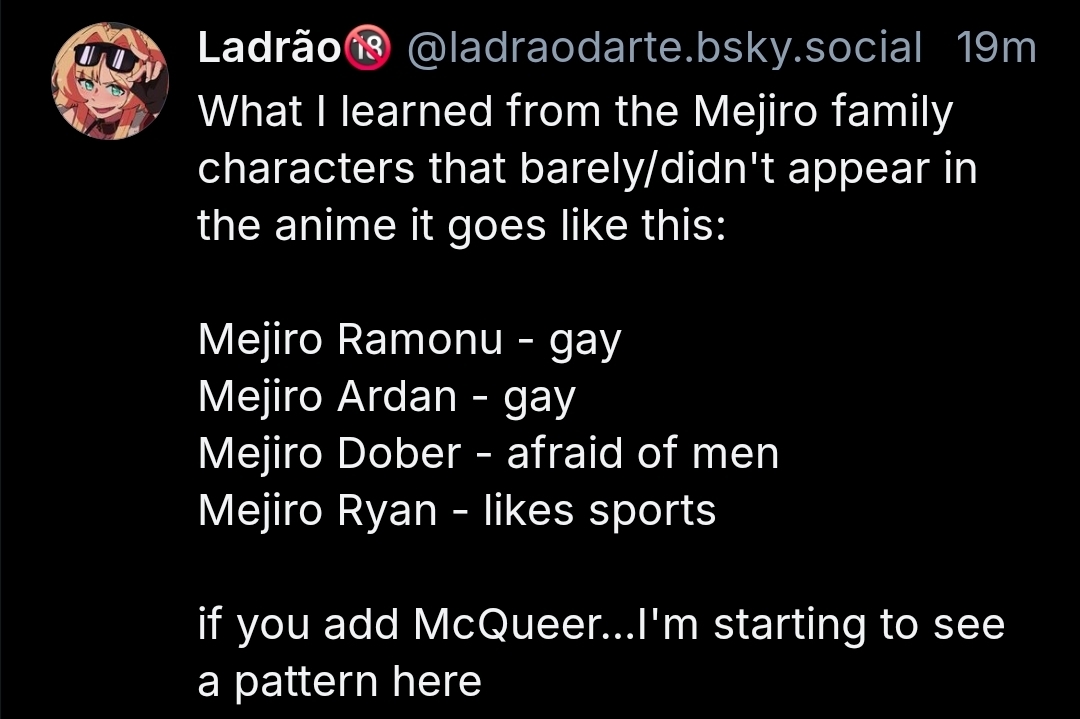Click the display name Ladrão

(x=270, y=47)
